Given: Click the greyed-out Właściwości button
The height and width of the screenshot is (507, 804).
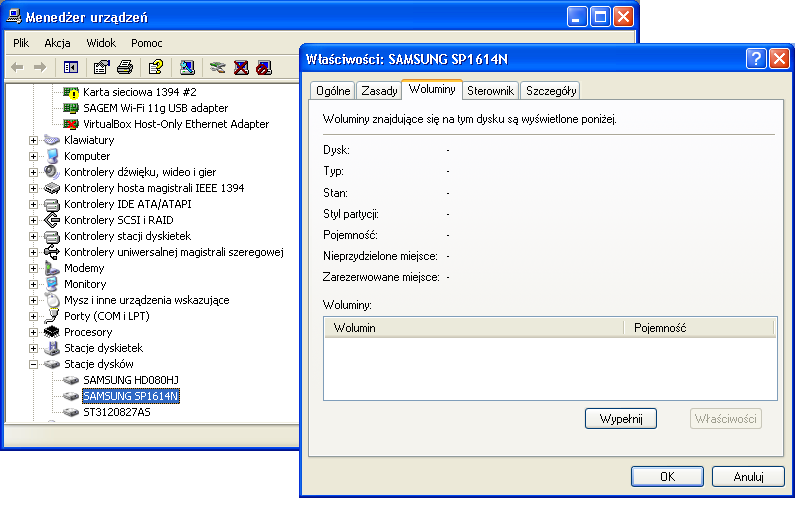Looking at the screenshot, I should pos(726,419).
